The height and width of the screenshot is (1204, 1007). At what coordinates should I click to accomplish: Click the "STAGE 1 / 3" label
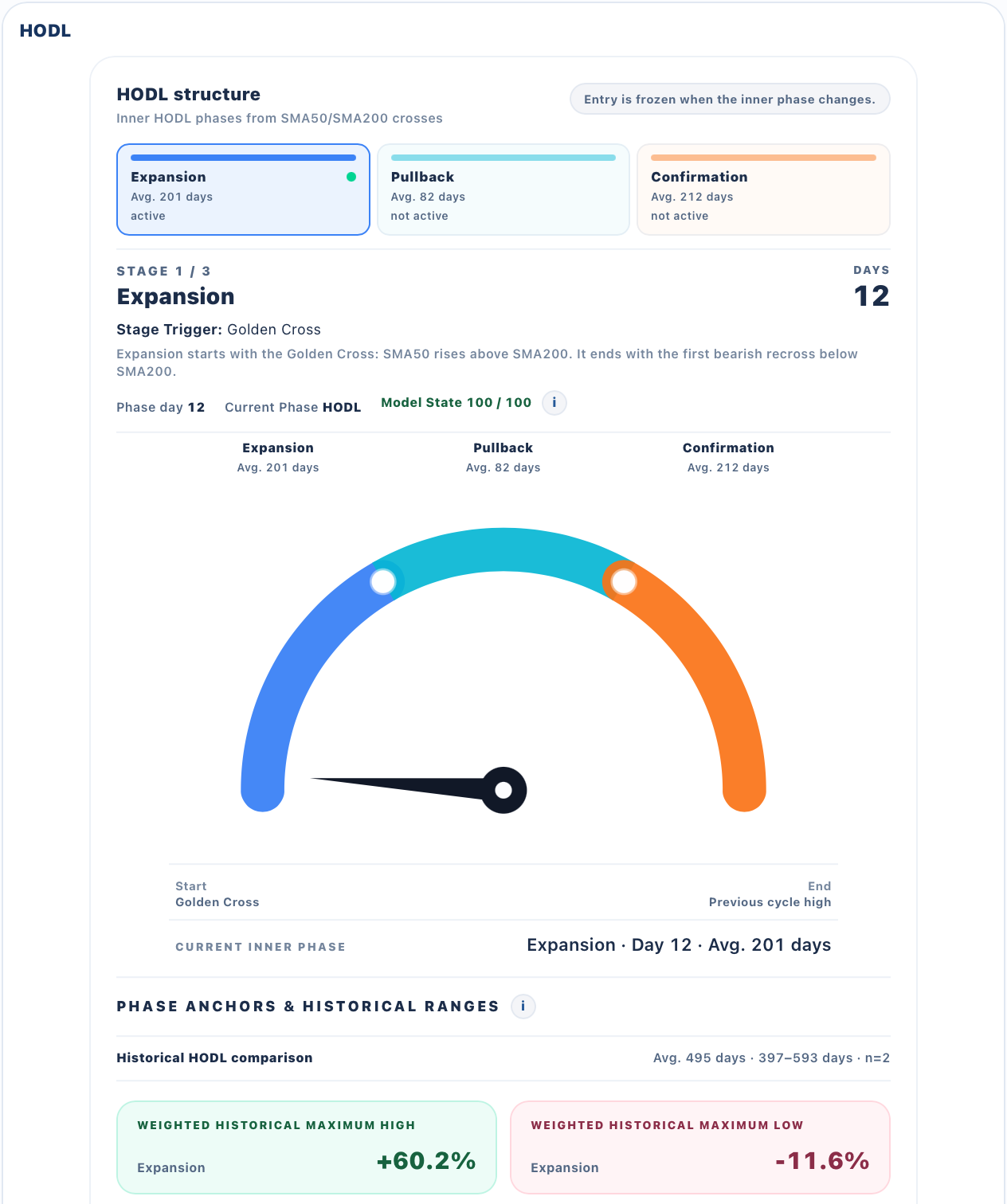coord(164,272)
